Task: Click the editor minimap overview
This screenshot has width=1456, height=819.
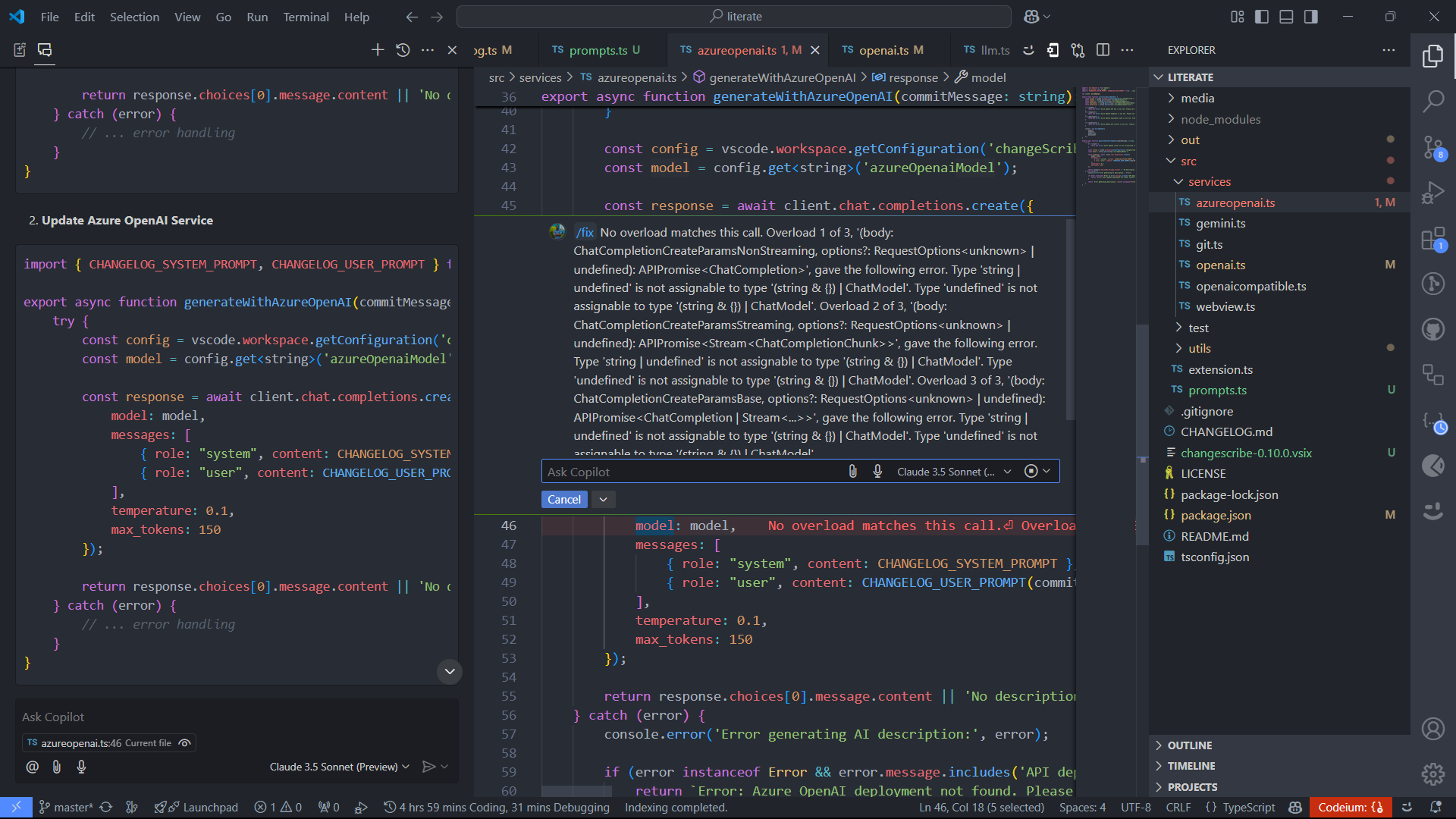Action: (x=1108, y=136)
